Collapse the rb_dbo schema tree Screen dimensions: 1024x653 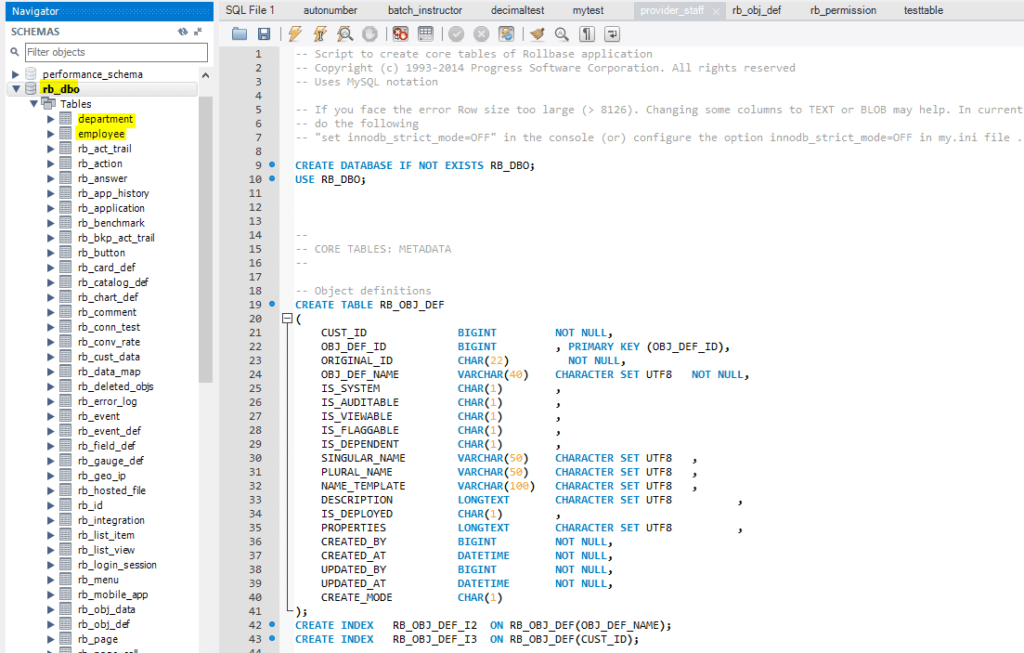16,89
